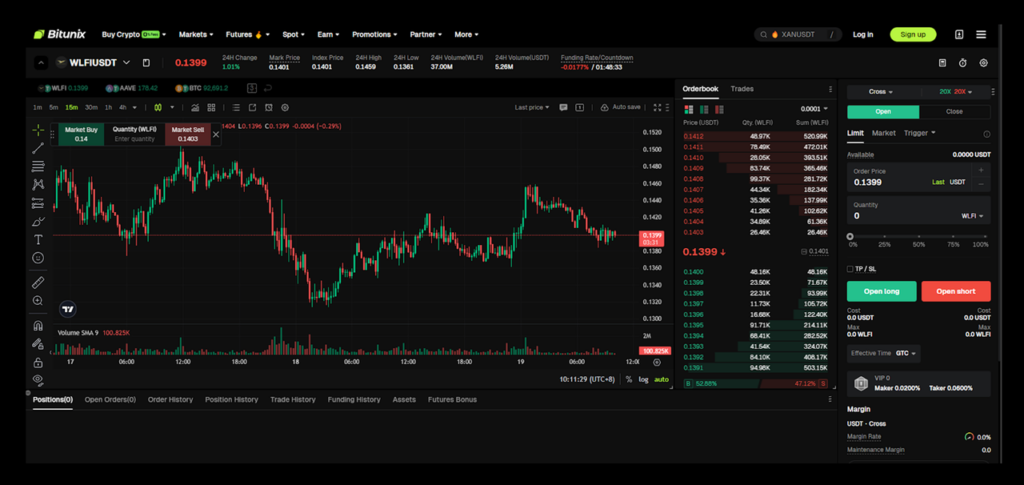Toggle stay in drawing mode
The height and width of the screenshot is (485, 1024).
pos(38,343)
